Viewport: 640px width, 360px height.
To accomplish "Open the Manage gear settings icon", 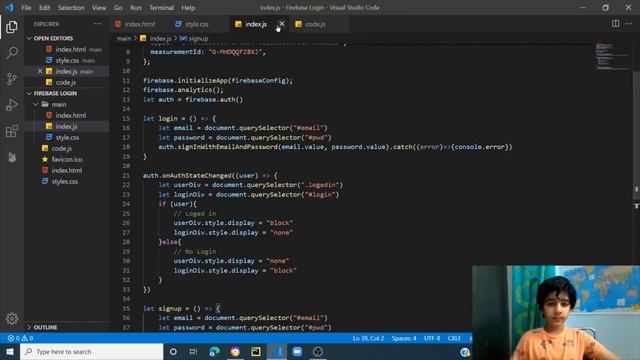I will tap(12, 318).
